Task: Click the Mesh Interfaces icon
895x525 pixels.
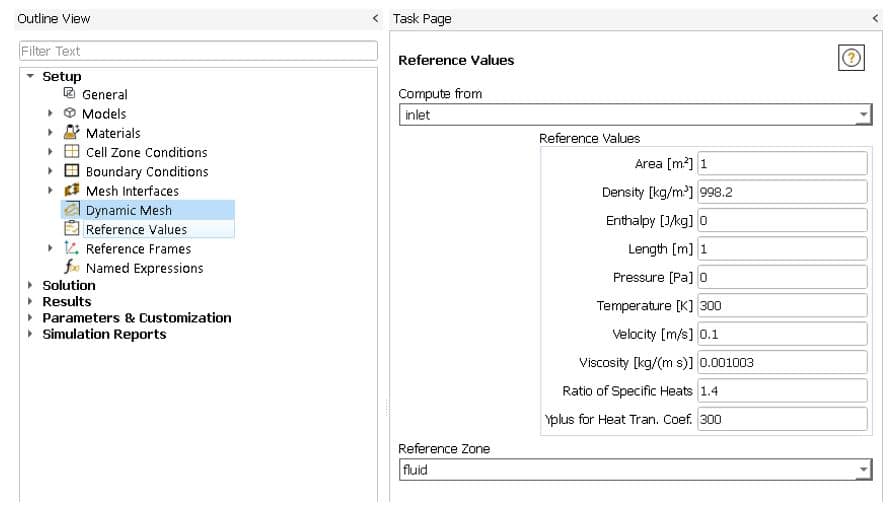Action: 71,191
